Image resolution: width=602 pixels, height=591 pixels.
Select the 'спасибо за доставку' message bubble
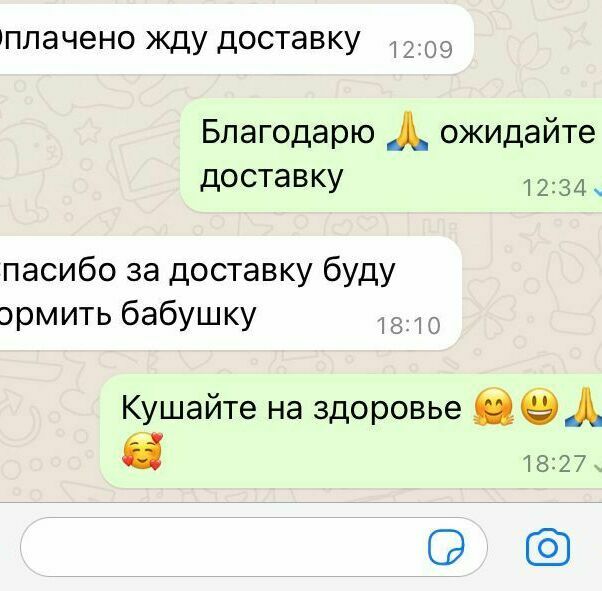coord(230,293)
